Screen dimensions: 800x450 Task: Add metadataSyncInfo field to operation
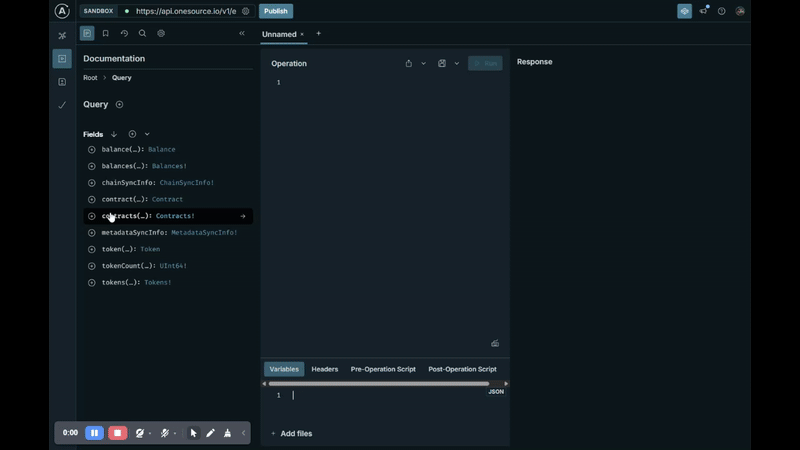(91, 233)
